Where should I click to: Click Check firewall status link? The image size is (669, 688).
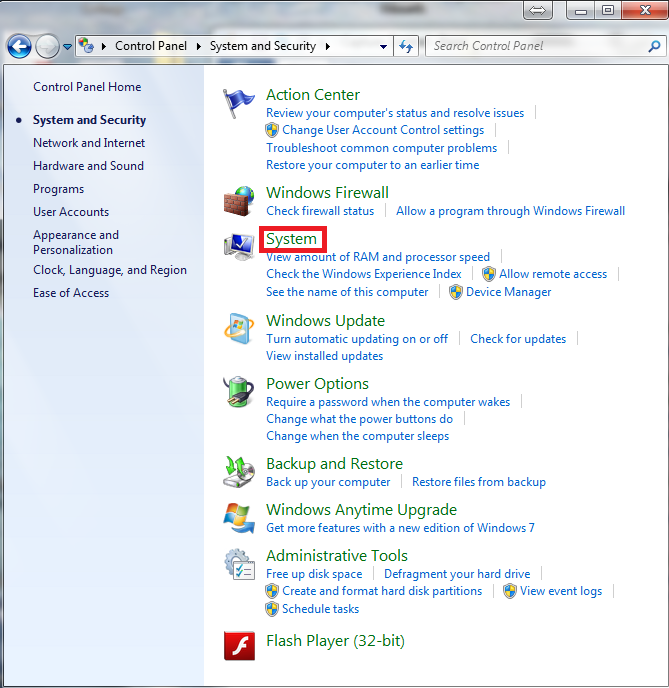pos(320,211)
